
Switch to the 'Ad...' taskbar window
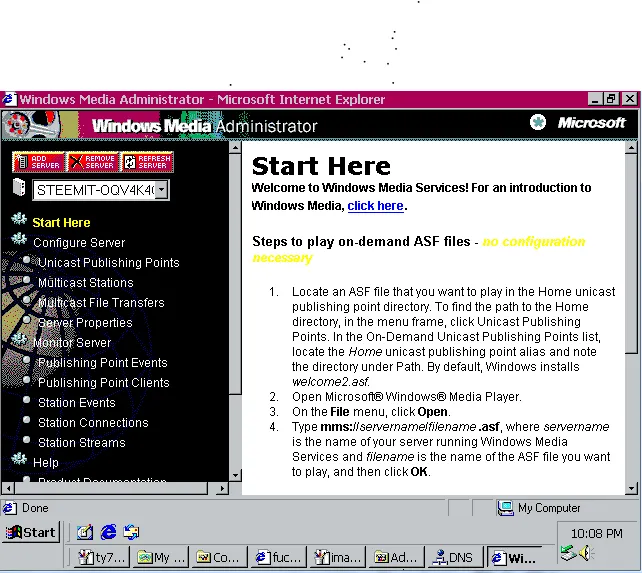(x=398, y=557)
